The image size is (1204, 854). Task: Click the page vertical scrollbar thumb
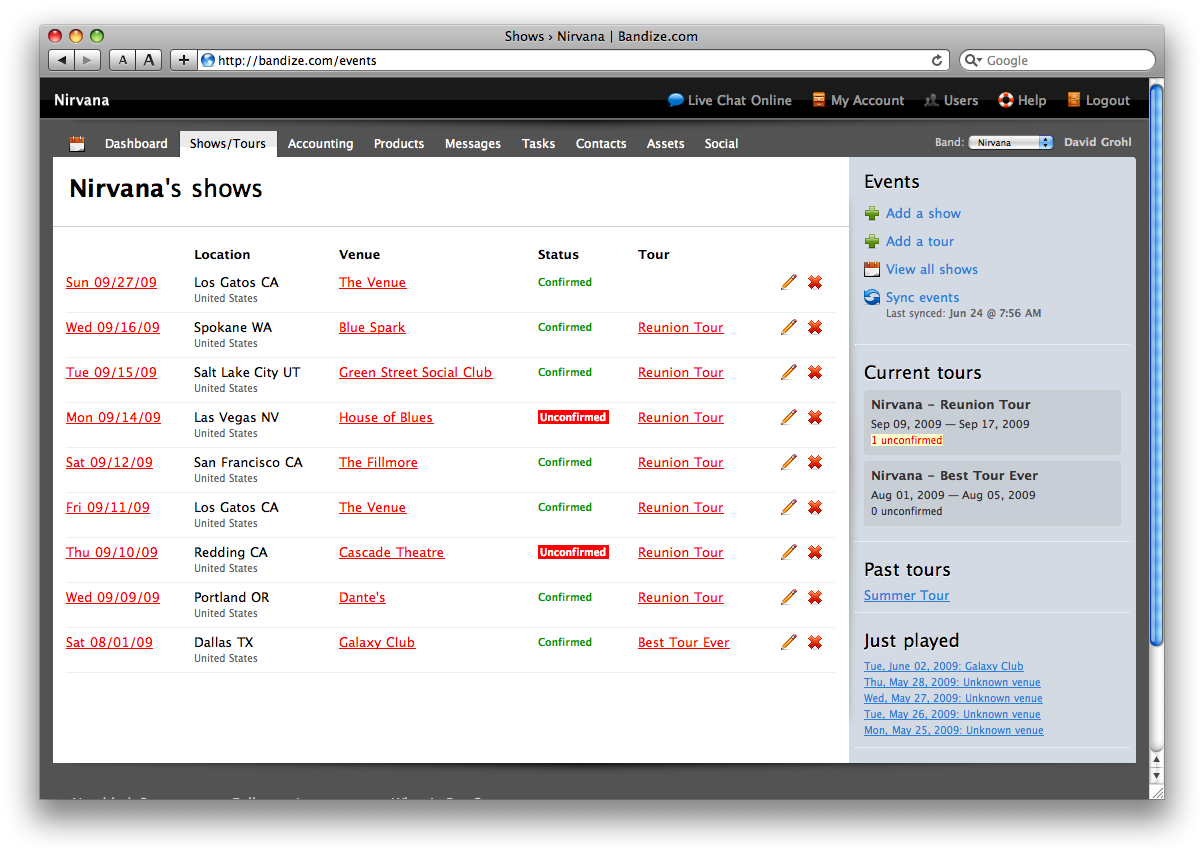tap(1156, 364)
